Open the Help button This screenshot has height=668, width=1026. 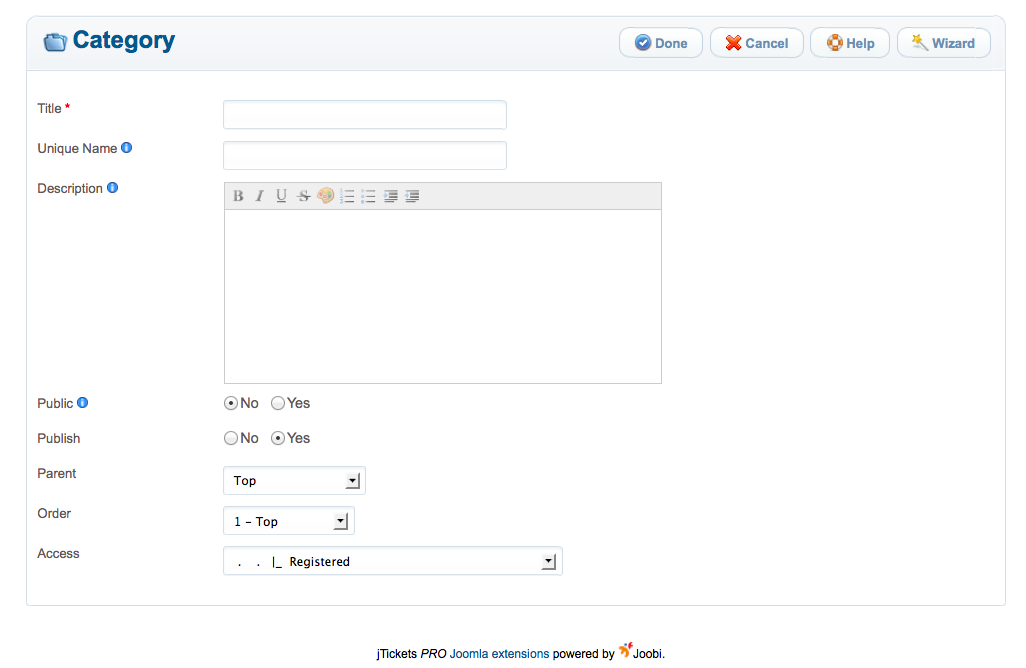click(x=850, y=43)
